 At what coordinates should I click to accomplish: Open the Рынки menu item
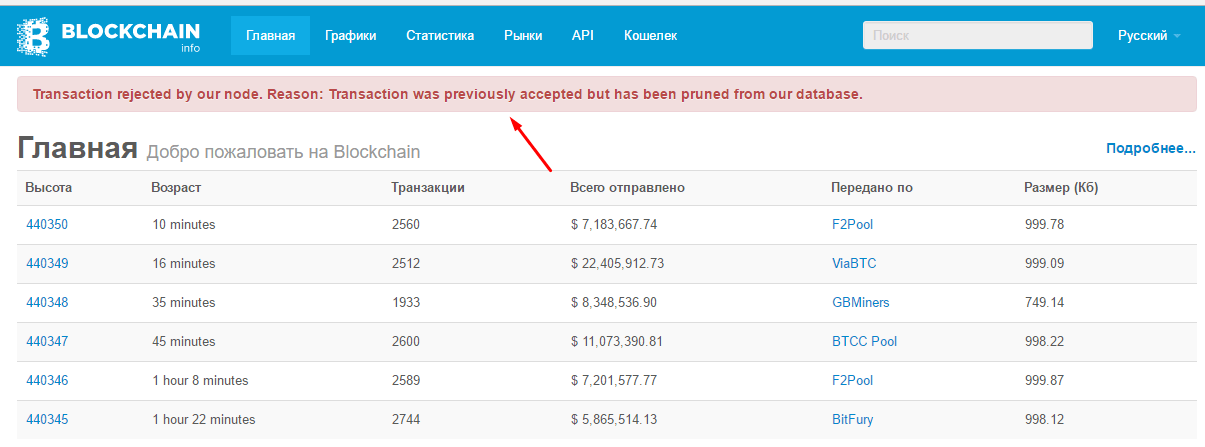point(523,36)
